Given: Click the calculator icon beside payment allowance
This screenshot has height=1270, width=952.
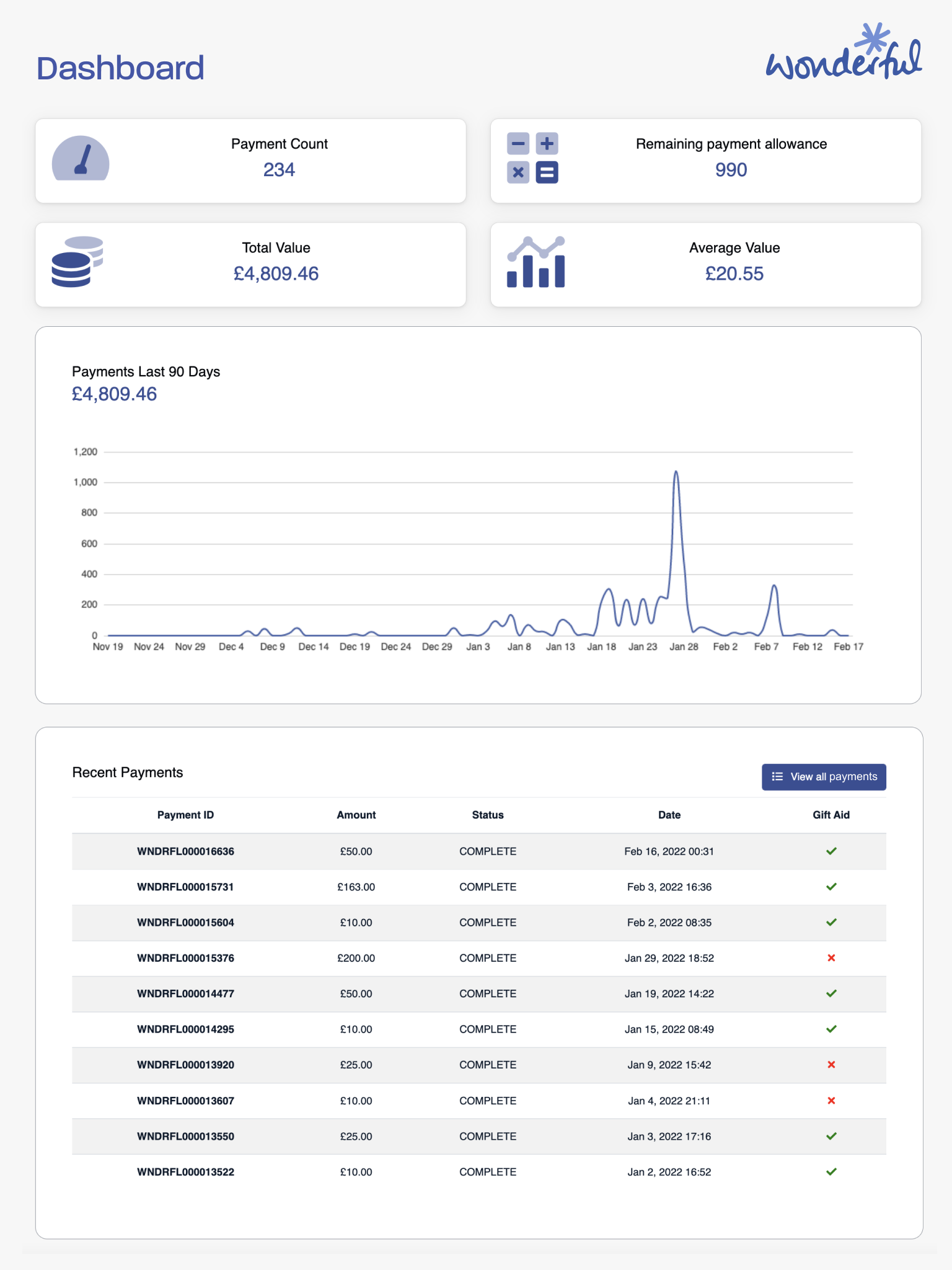Looking at the screenshot, I should (532, 158).
